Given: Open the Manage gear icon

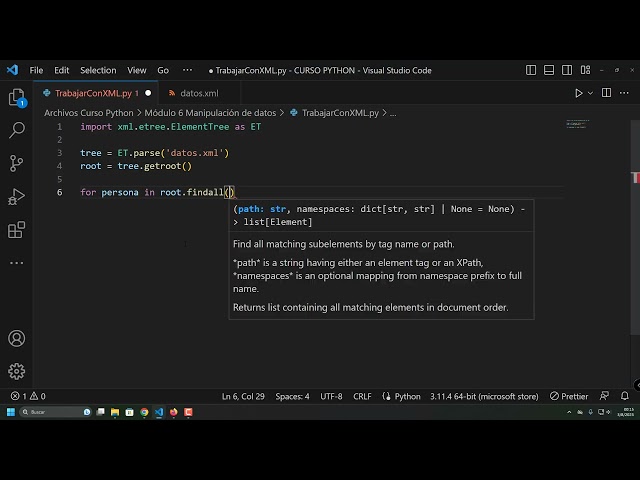Looking at the screenshot, I should point(16,371).
